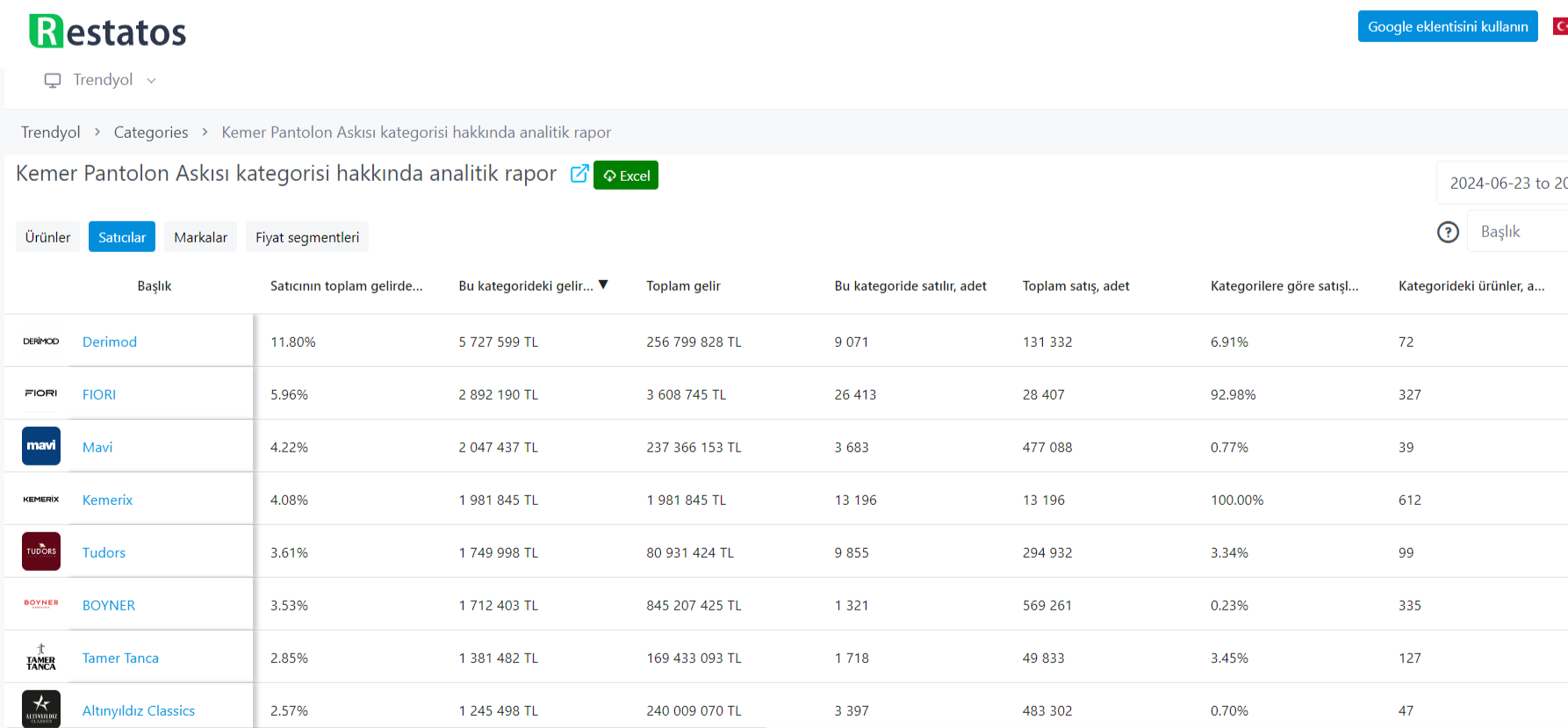
Task: Open Trendyol breadcrumb link
Action: pos(50,132)
